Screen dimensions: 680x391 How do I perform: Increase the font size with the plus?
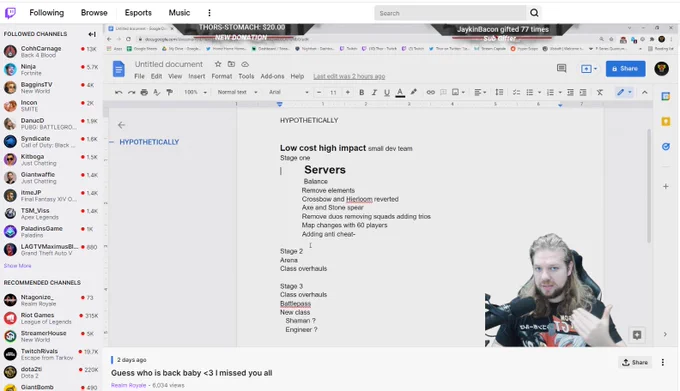pos(347,92)
